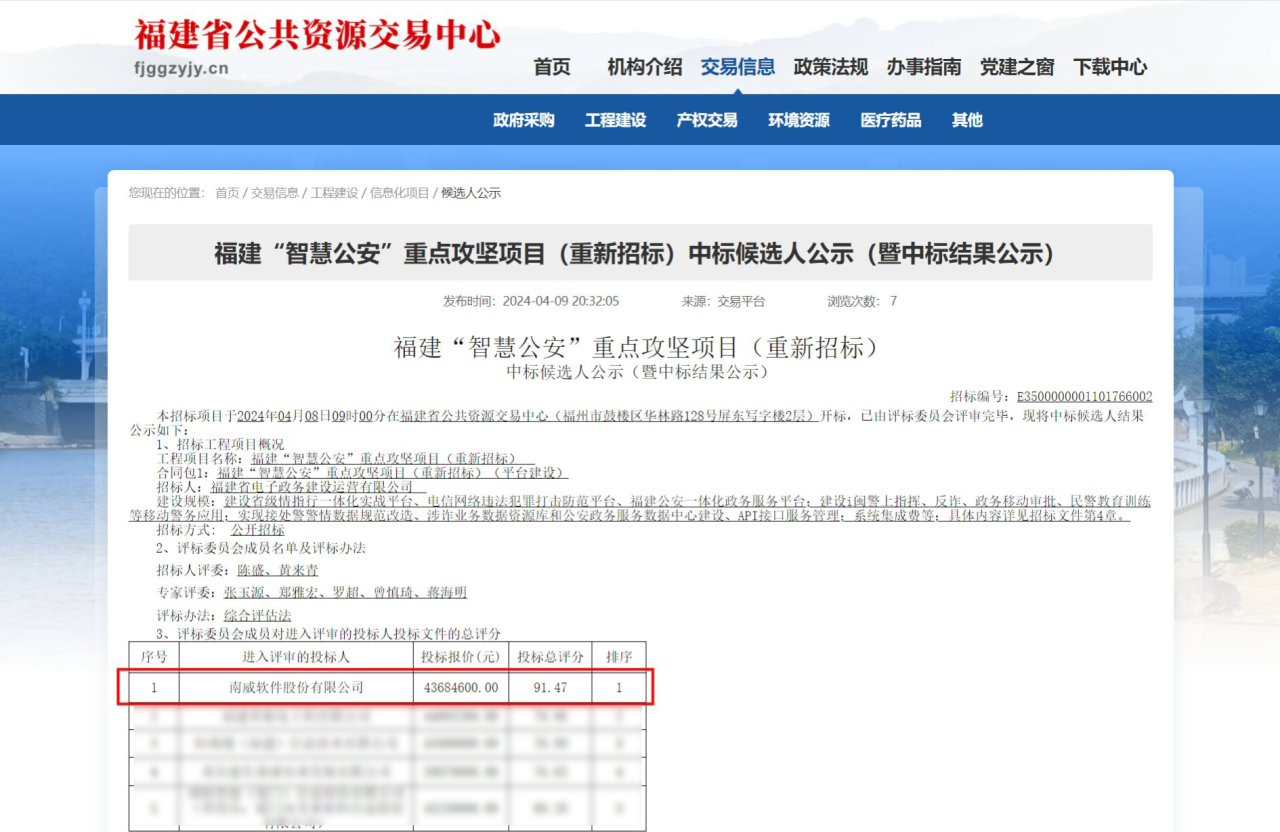Image resolution: width=1280 pixels, height=832 pixels.
Task: Choose the 环境资源 category tab
Action: click(x=799, y=120)
